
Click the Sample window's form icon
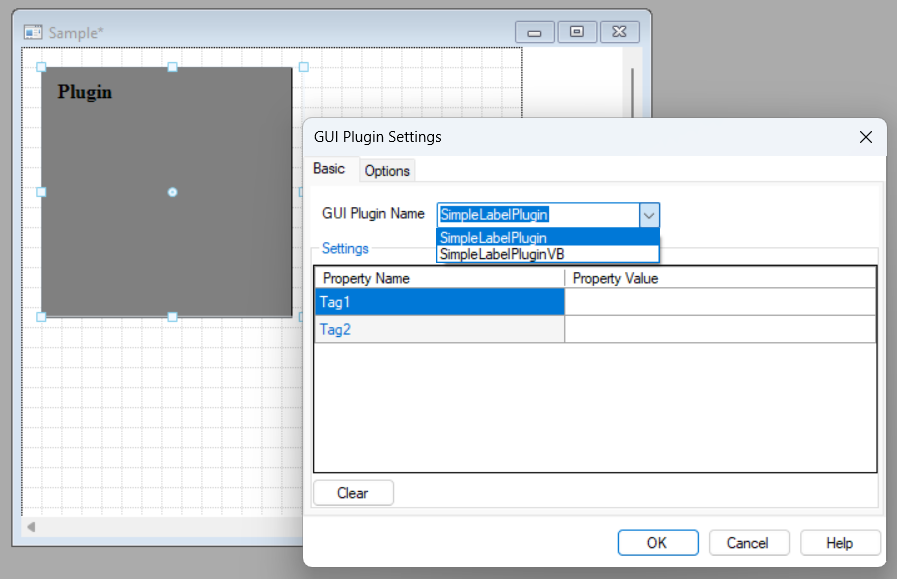pos(33,33)
